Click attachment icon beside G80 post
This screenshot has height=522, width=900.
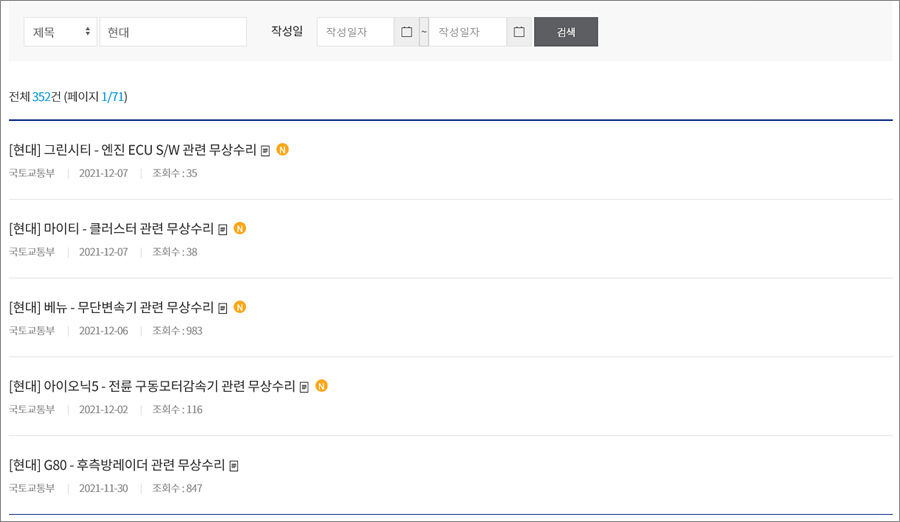point(234,466)
